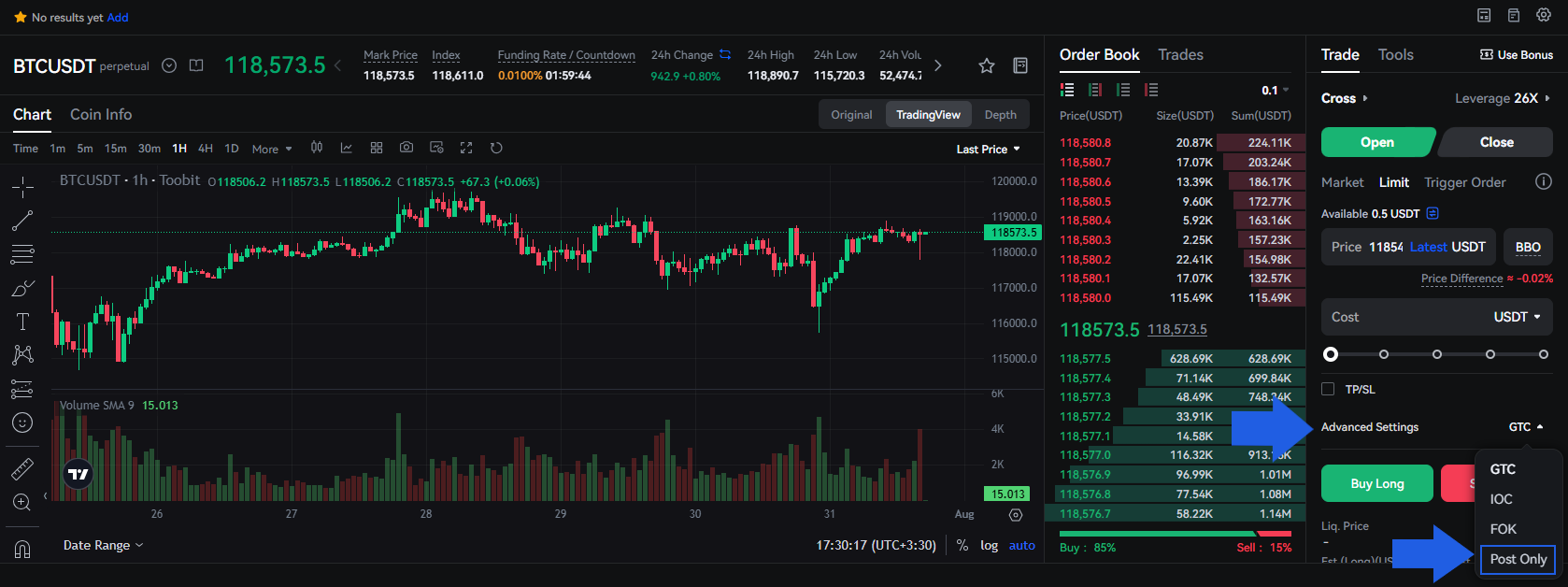Enable the TP/SL checkbox
The height and width of the screenshot is (587, 1568).
coord(1328,389)
